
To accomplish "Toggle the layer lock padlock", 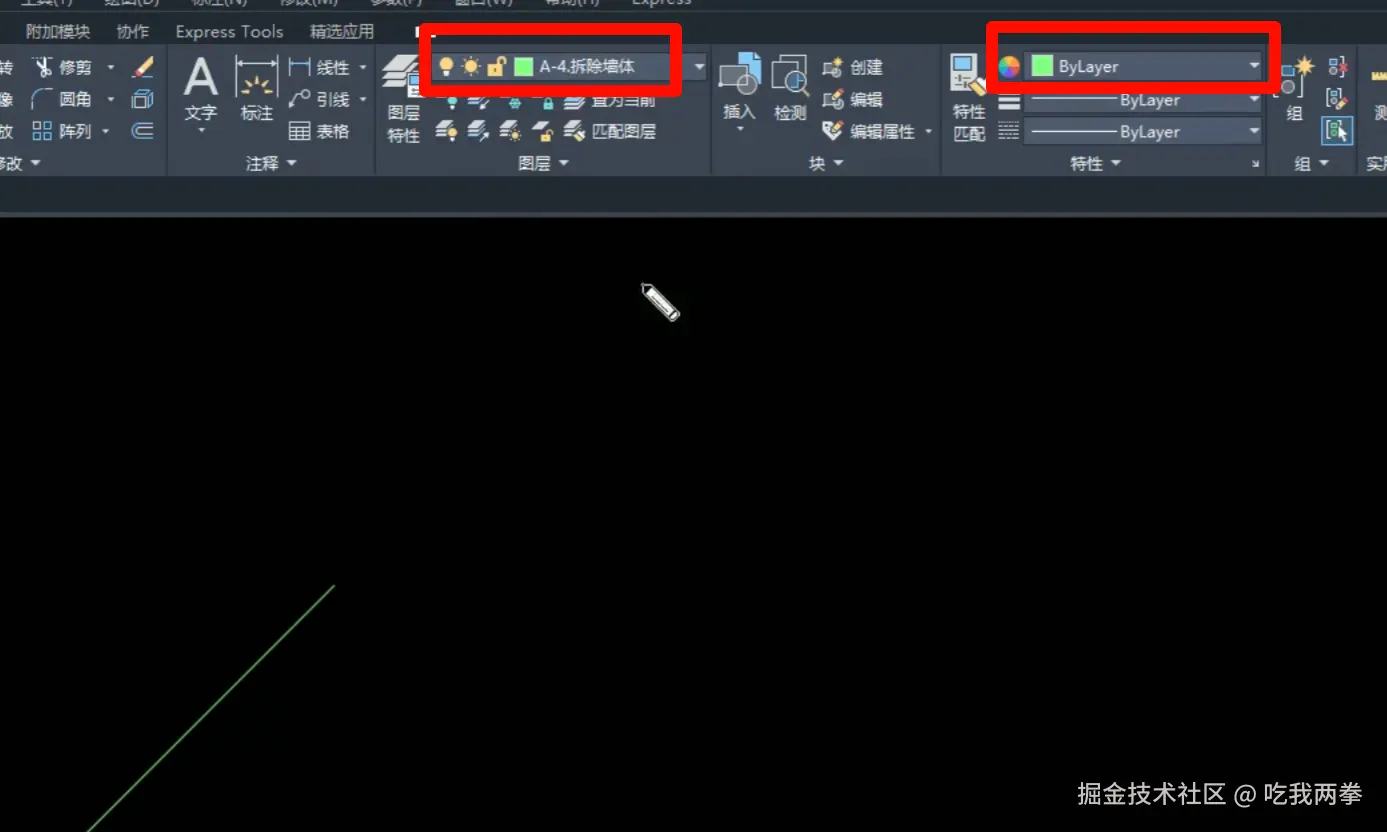I will coord(497,64).
